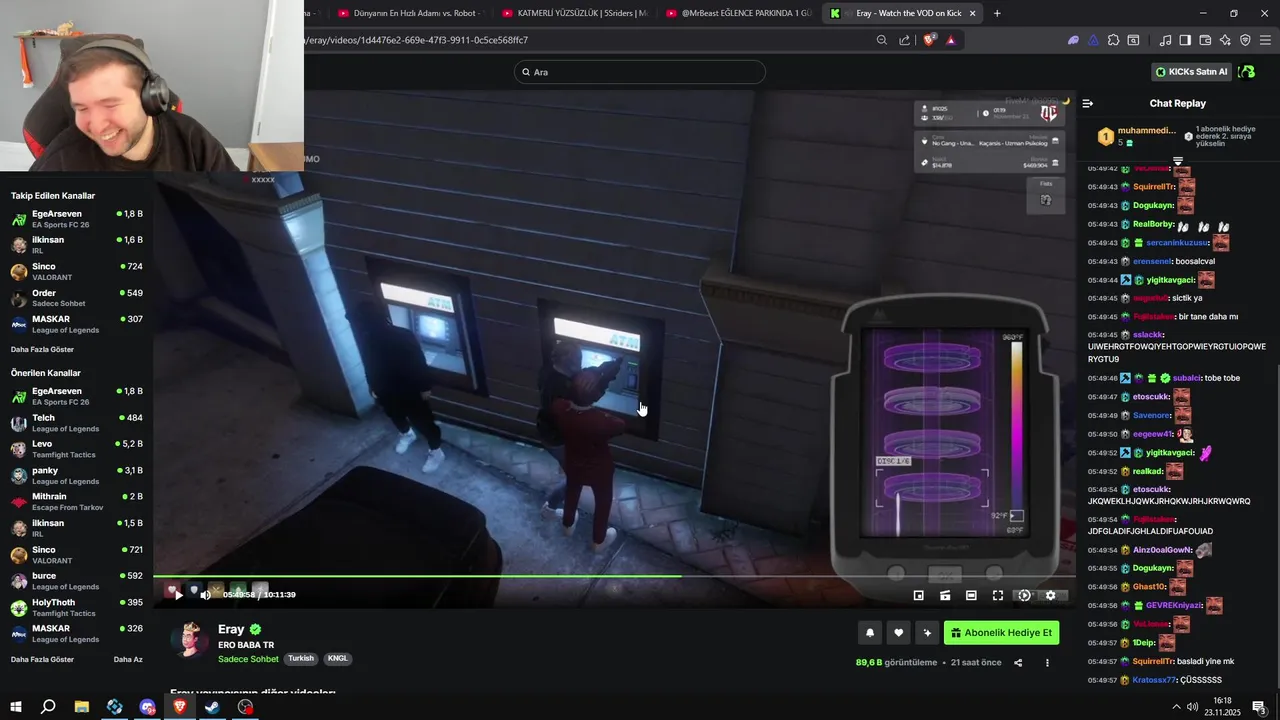Open the music note playlist icon
The height and width of the screenshot is (720, 1280).
point(1165,40)
